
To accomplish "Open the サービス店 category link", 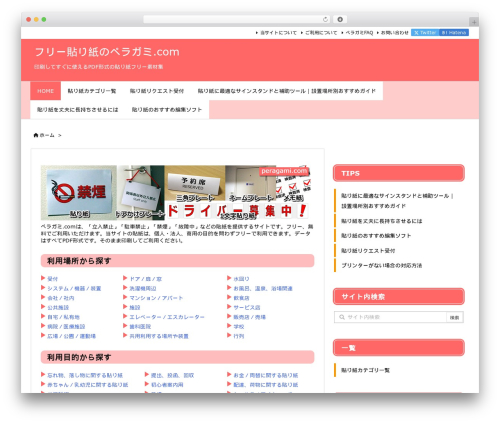I will tap(247, 307).
